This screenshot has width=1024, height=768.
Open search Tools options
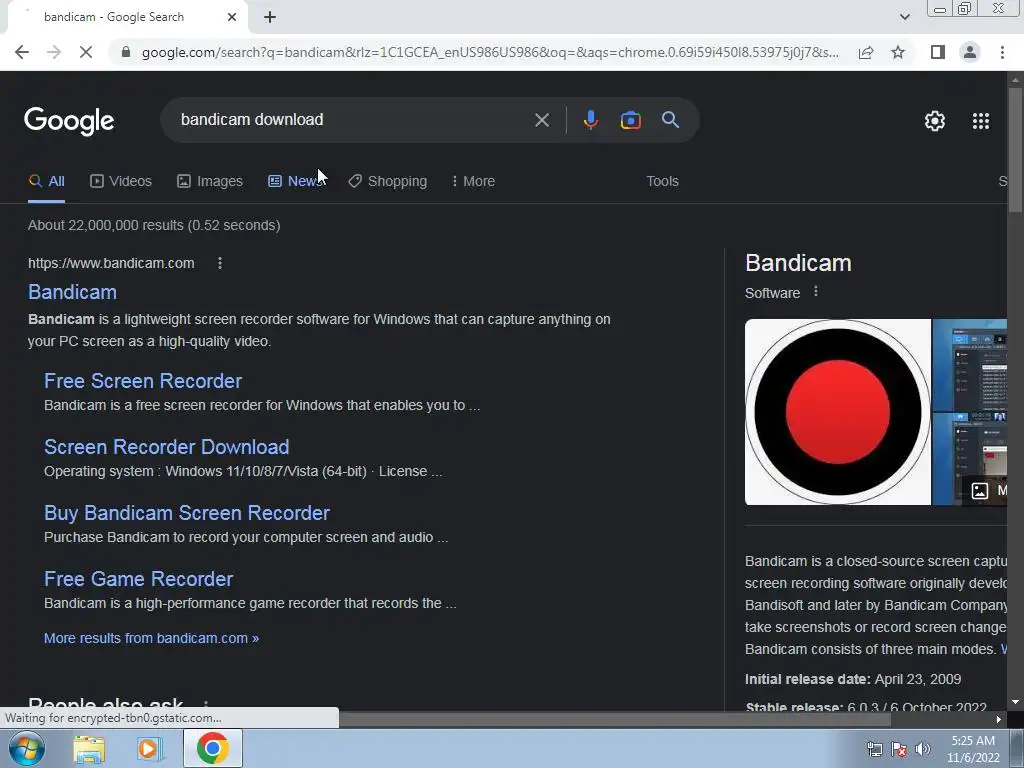(662, 182)
